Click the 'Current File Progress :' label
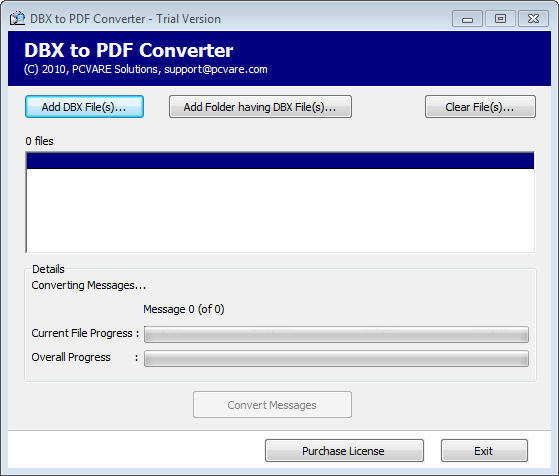 click(85, 333)
